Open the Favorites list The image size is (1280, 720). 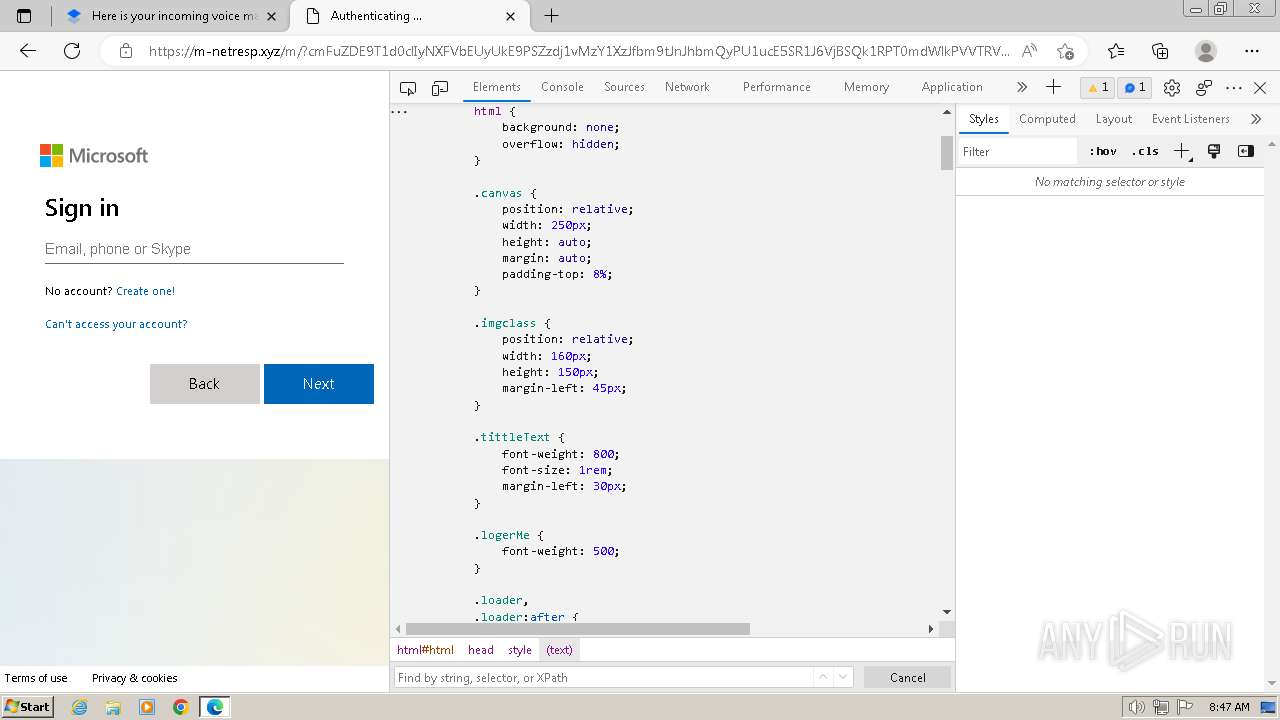click(1116, 51)
